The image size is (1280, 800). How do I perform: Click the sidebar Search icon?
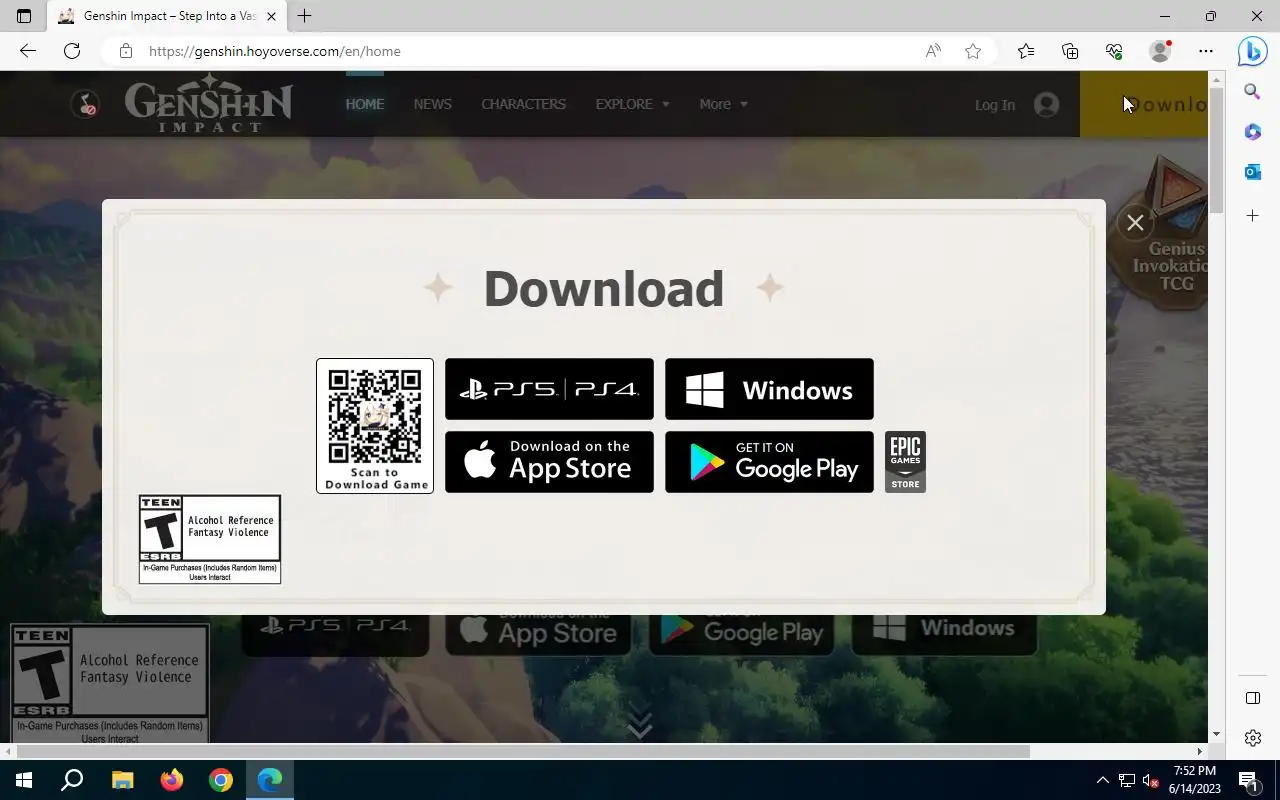1252,92
